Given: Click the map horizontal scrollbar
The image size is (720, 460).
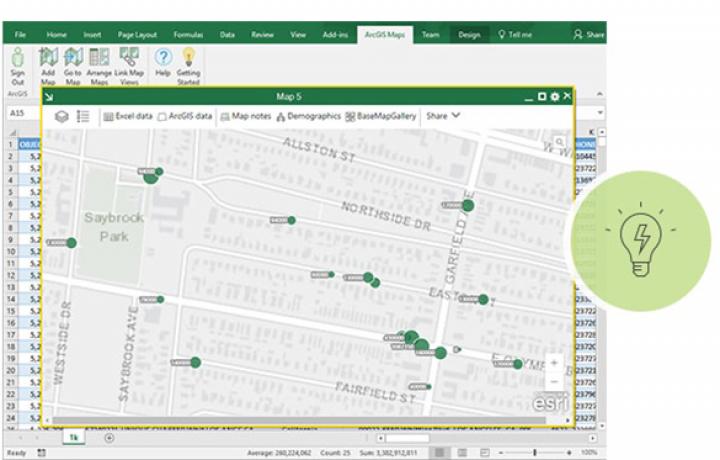Looking at the screenshot, I should click(x=298, y=420).
